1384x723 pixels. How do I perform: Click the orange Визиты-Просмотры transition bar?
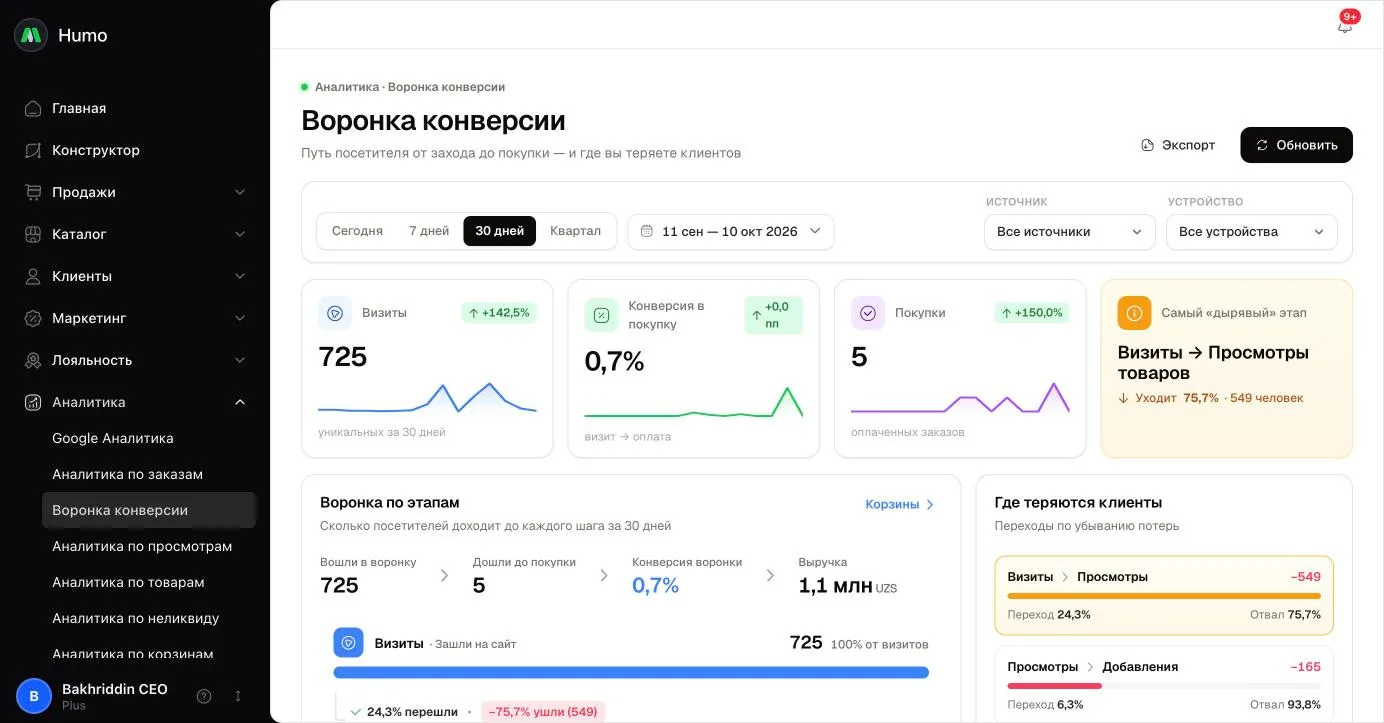point(1164,596)
